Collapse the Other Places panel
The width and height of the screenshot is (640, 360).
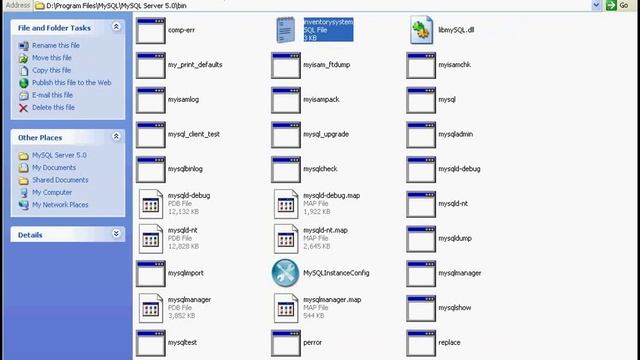[x=116, y=136]
